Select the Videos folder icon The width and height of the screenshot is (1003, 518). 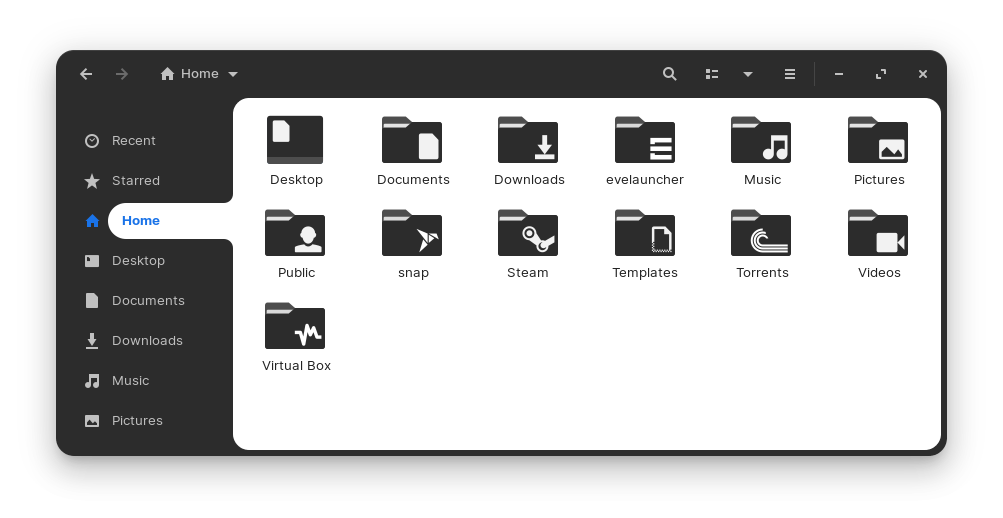(878, 233)
